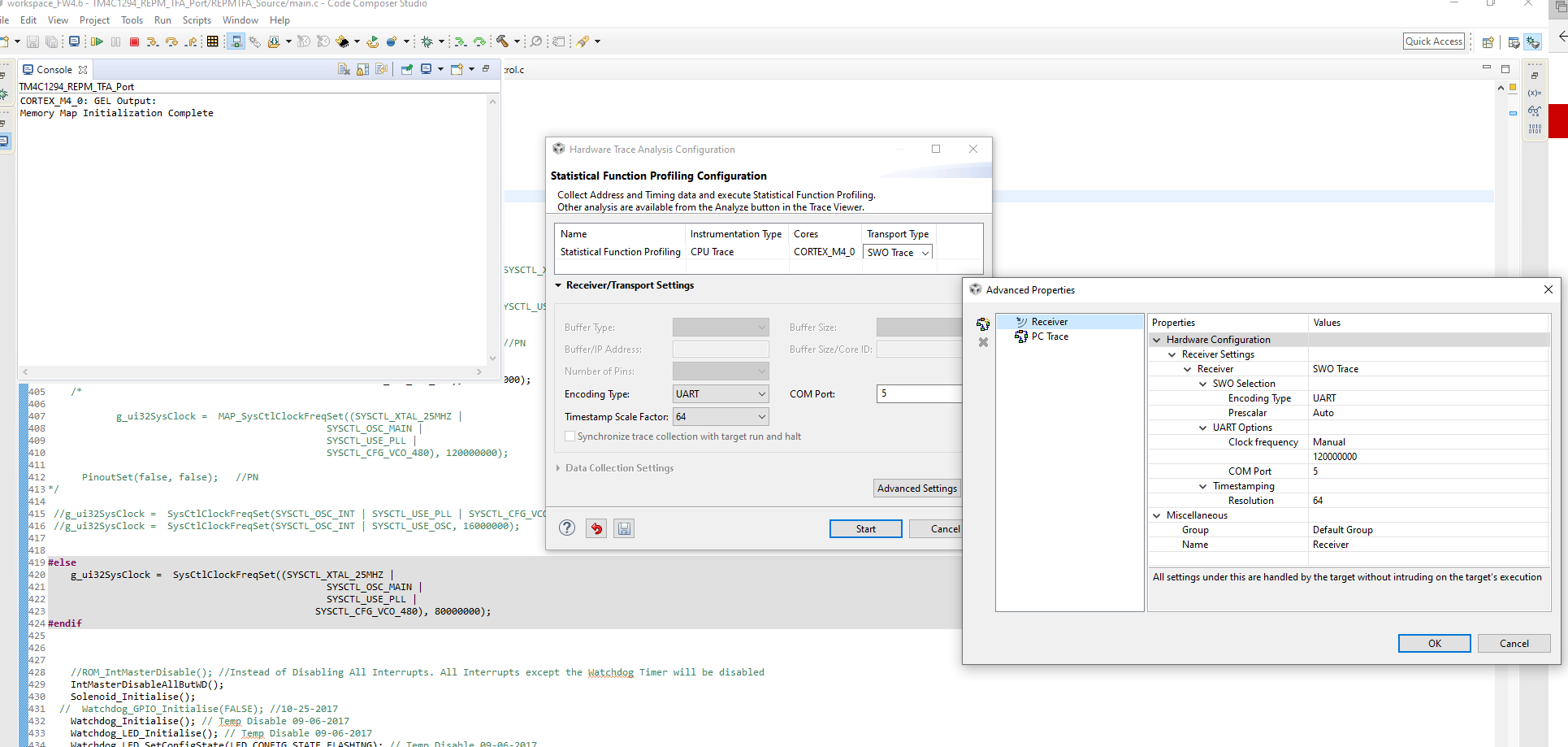Click the Load Program icon in toolbar
This screenshot has height=747, width=1568.
point(274,41)
